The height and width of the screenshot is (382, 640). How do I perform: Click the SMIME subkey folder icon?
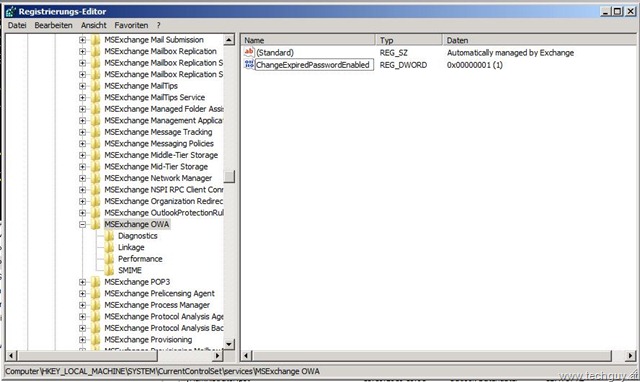[109, 271]
